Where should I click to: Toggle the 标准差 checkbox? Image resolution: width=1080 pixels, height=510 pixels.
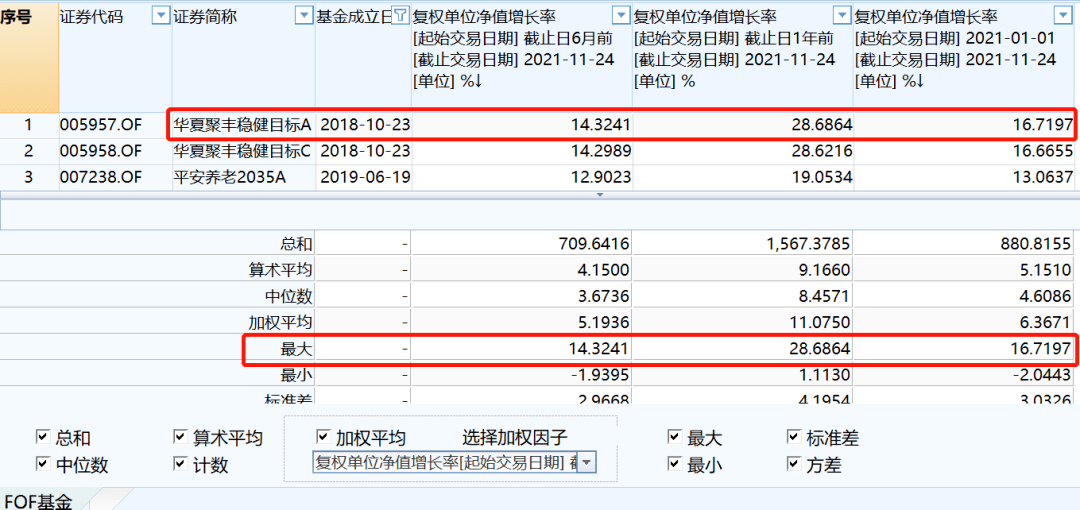tap(793, 436)
